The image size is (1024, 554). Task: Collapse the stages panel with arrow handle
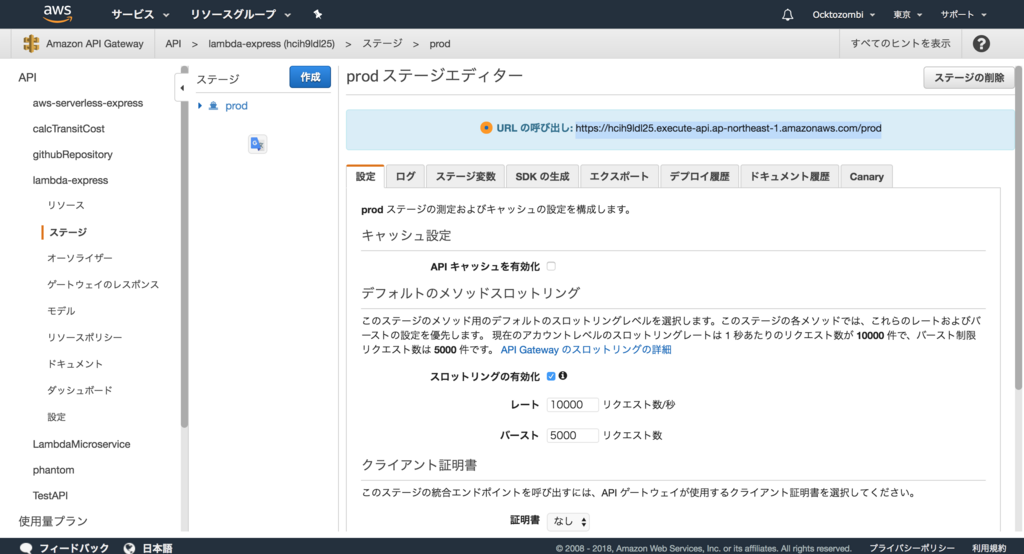tap(182, 88)
